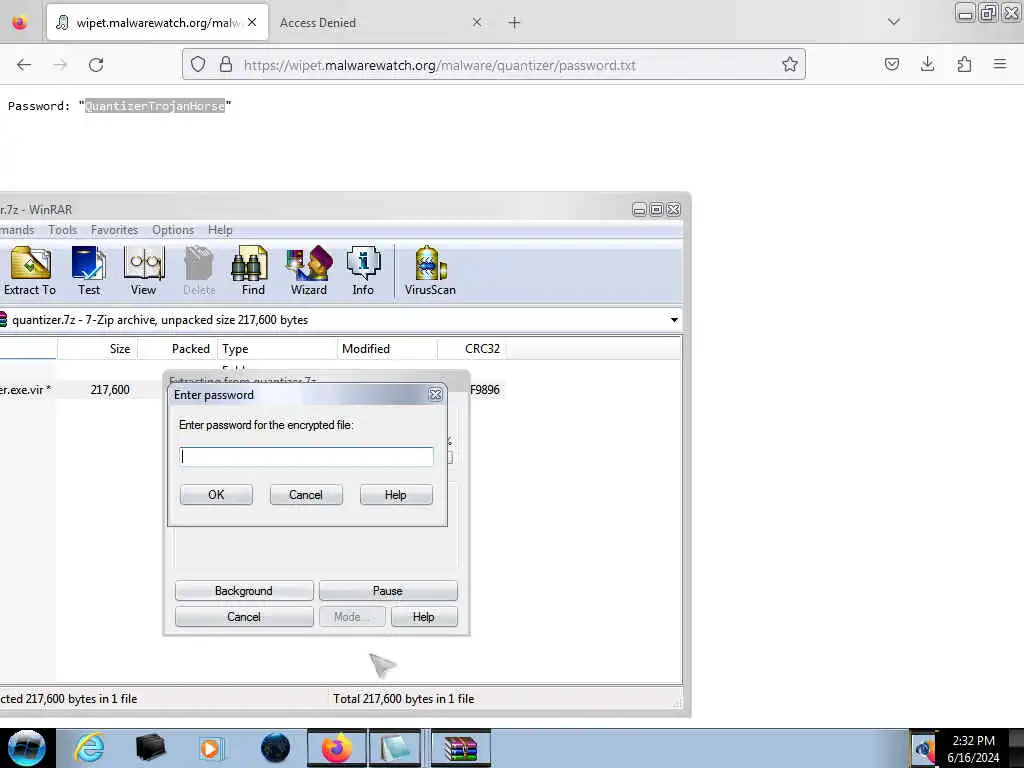Bookmark this page with the star icon
This screenshot has width=1024, height=768.
coord(790,65)
